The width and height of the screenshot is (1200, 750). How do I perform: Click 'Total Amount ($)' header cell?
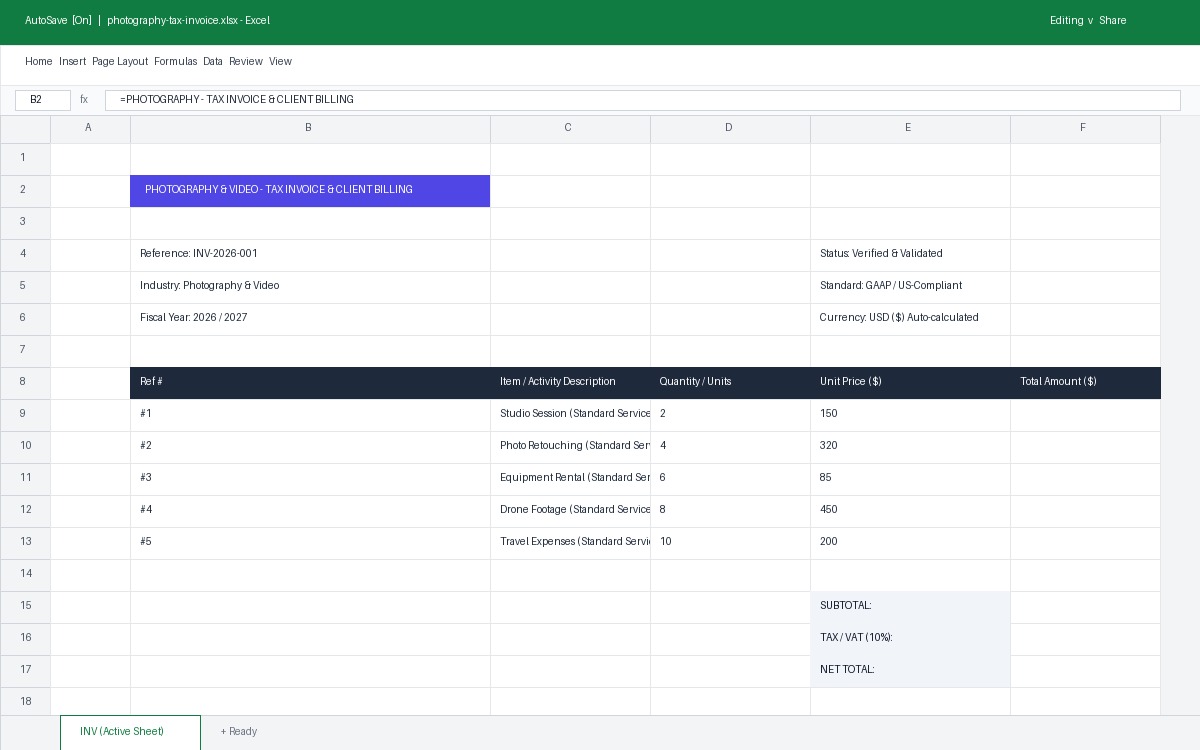pyautogui.click(x=1085, y=383)
